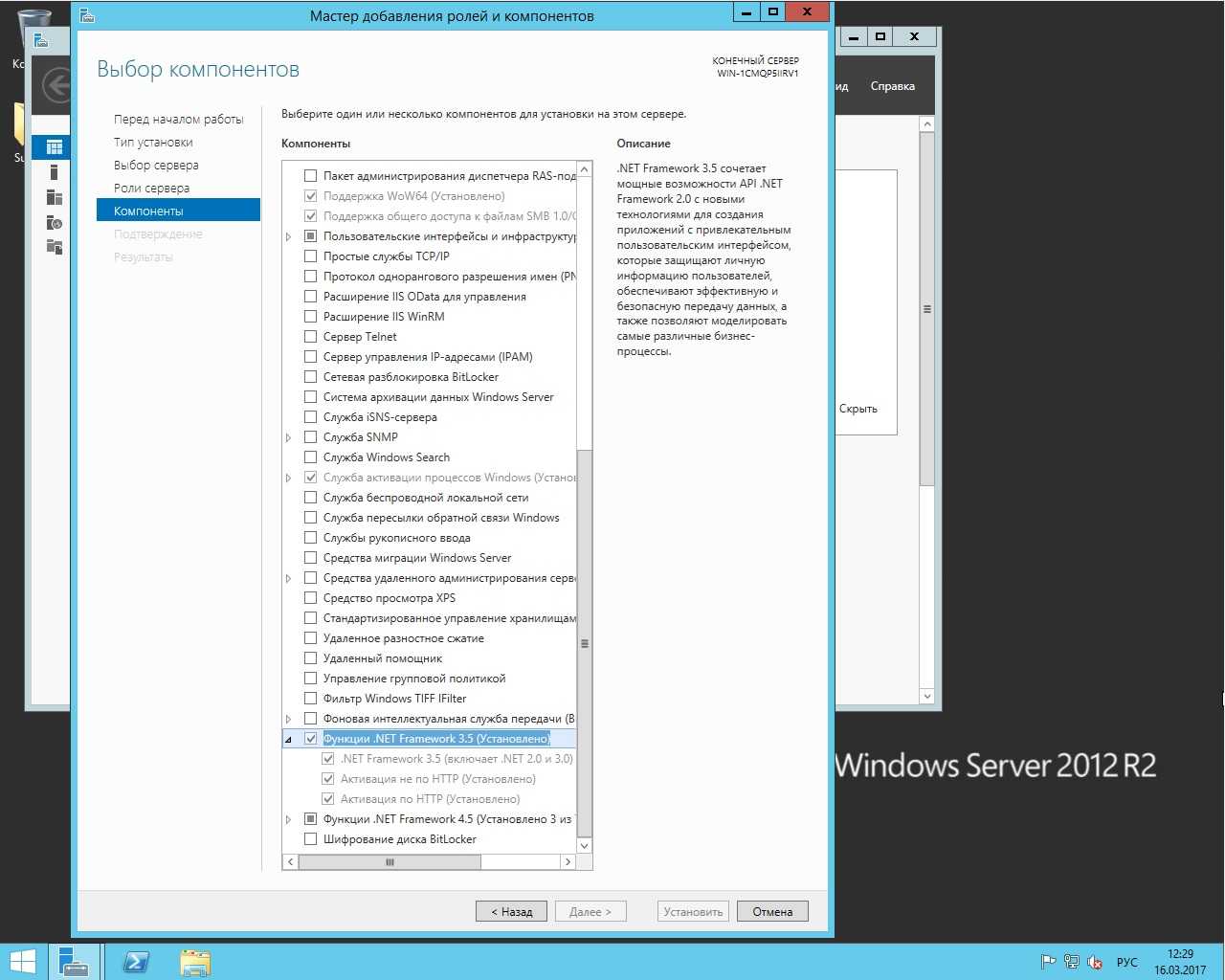This screenshot has width=1225, height=980.
Task: Select Local Server icon in Server Manager sidebar
Action: [x=55, y=172]
